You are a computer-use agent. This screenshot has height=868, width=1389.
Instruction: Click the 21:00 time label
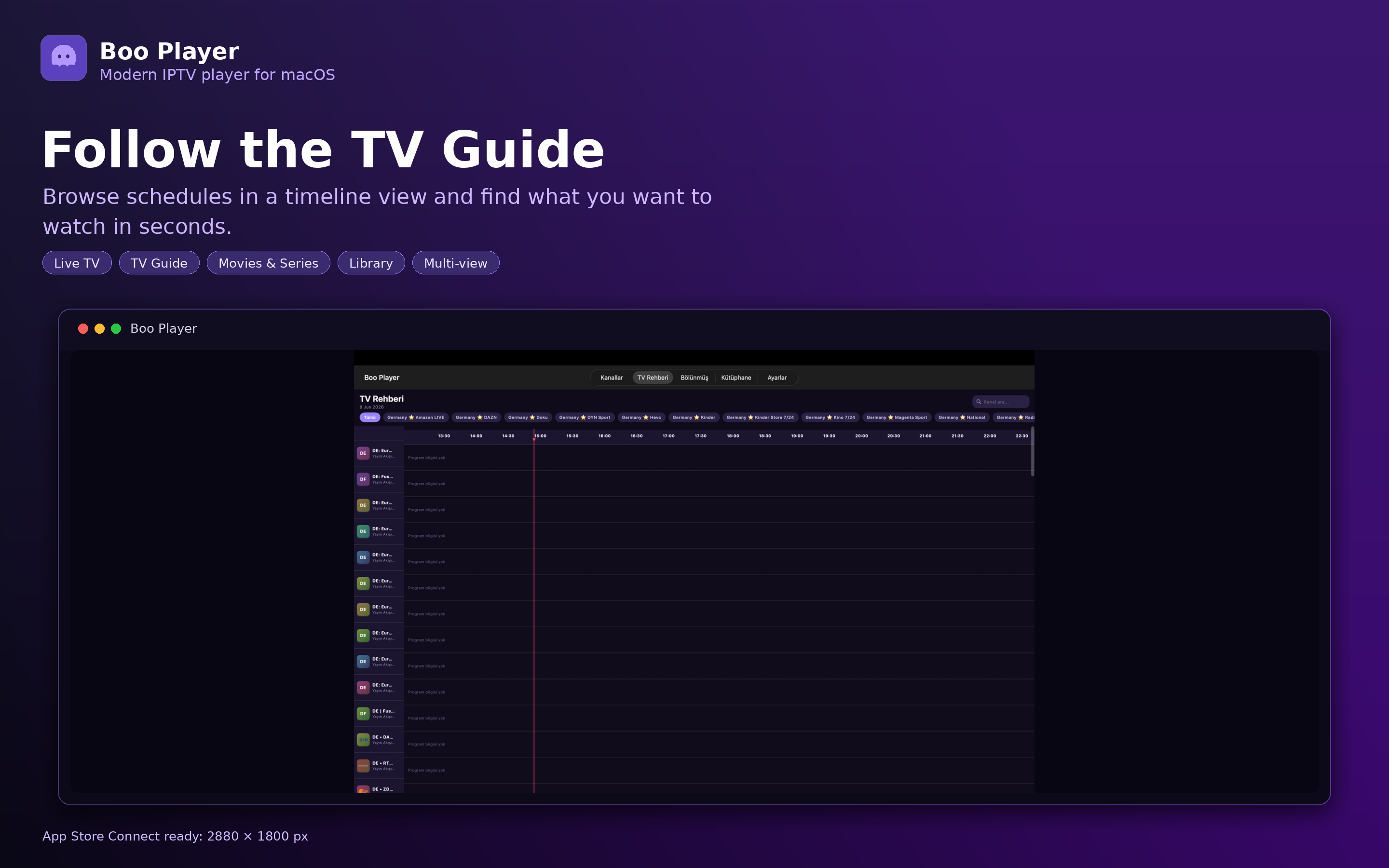925,436
